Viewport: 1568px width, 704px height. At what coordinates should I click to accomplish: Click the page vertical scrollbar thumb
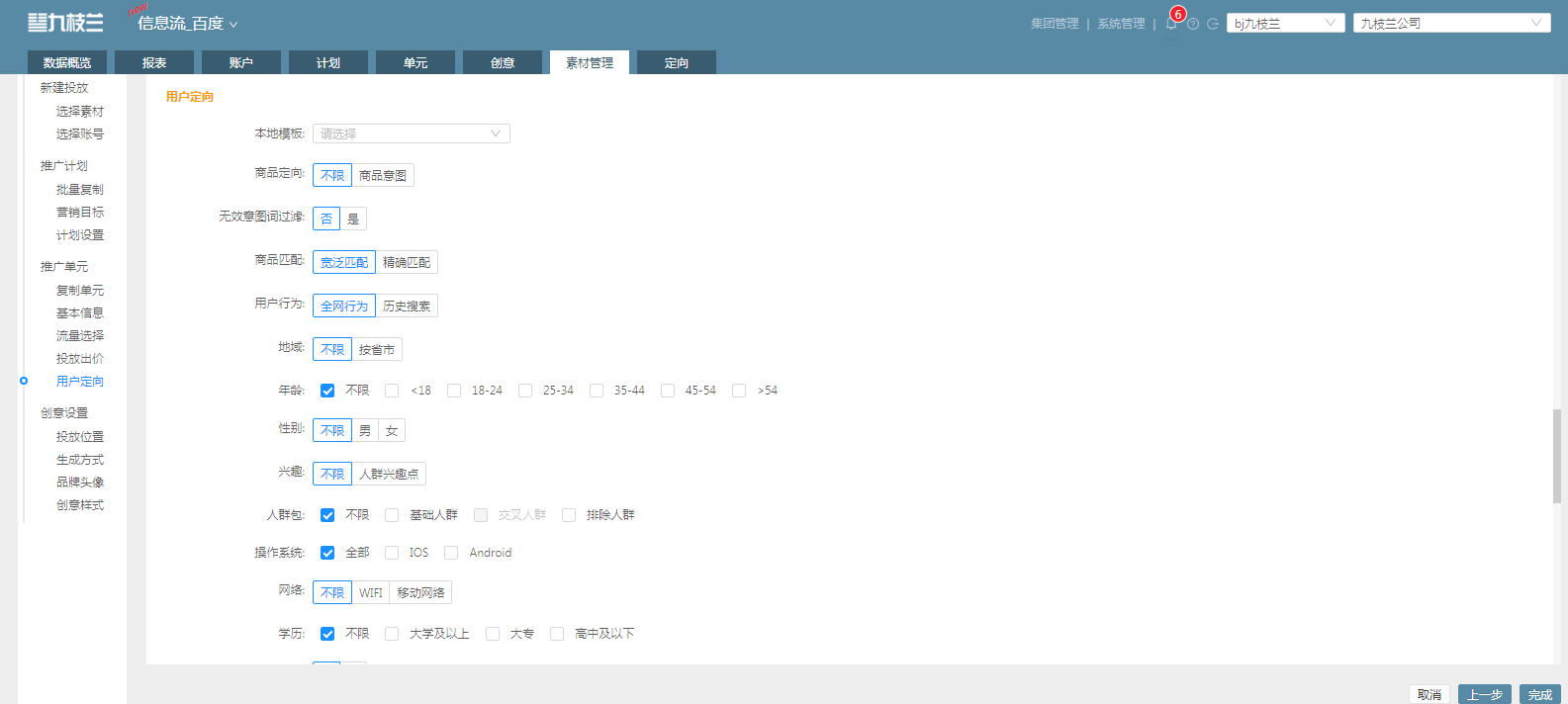pos(1557,456)
